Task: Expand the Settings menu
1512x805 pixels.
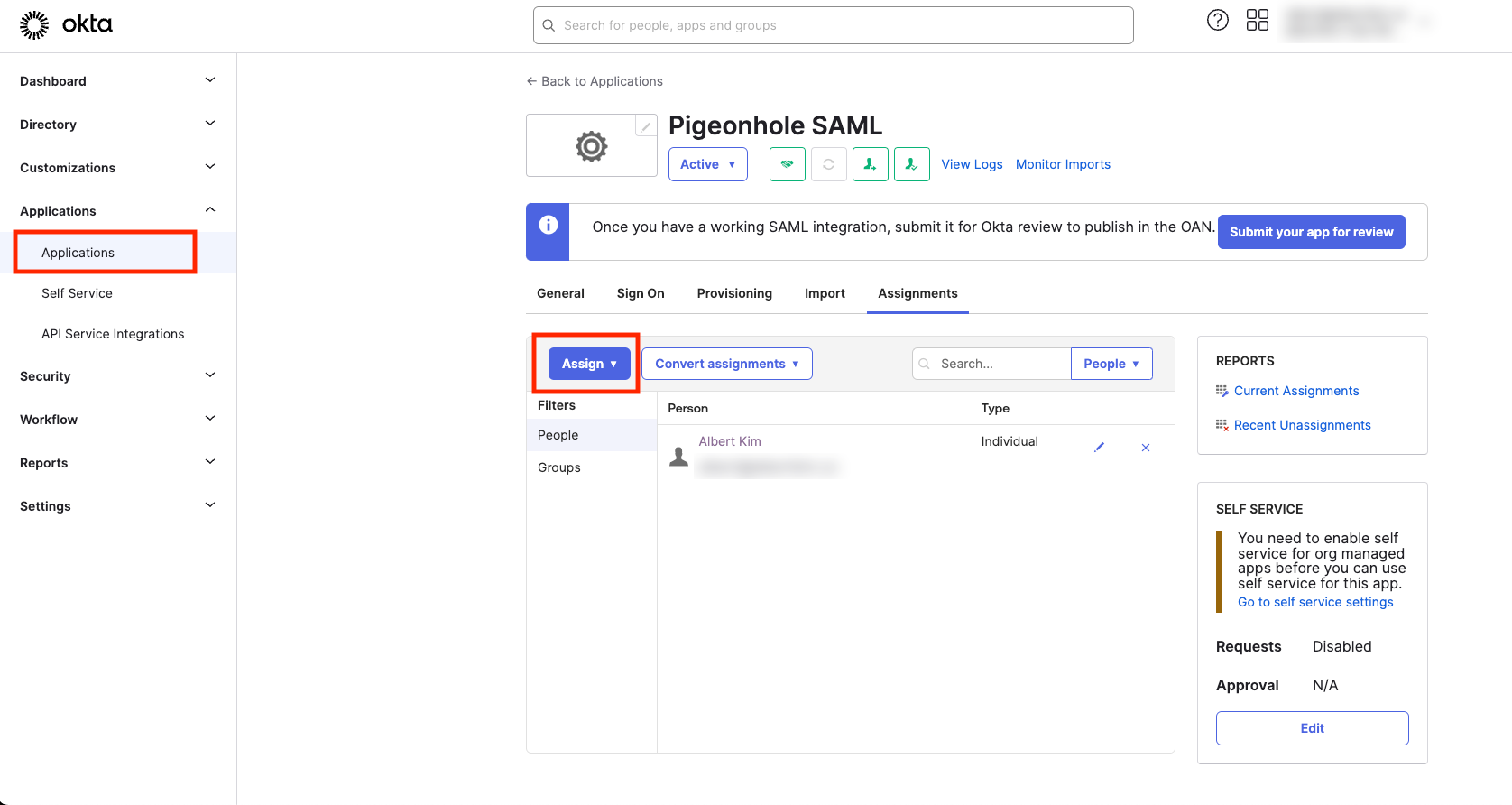Action: click(118, 506)
